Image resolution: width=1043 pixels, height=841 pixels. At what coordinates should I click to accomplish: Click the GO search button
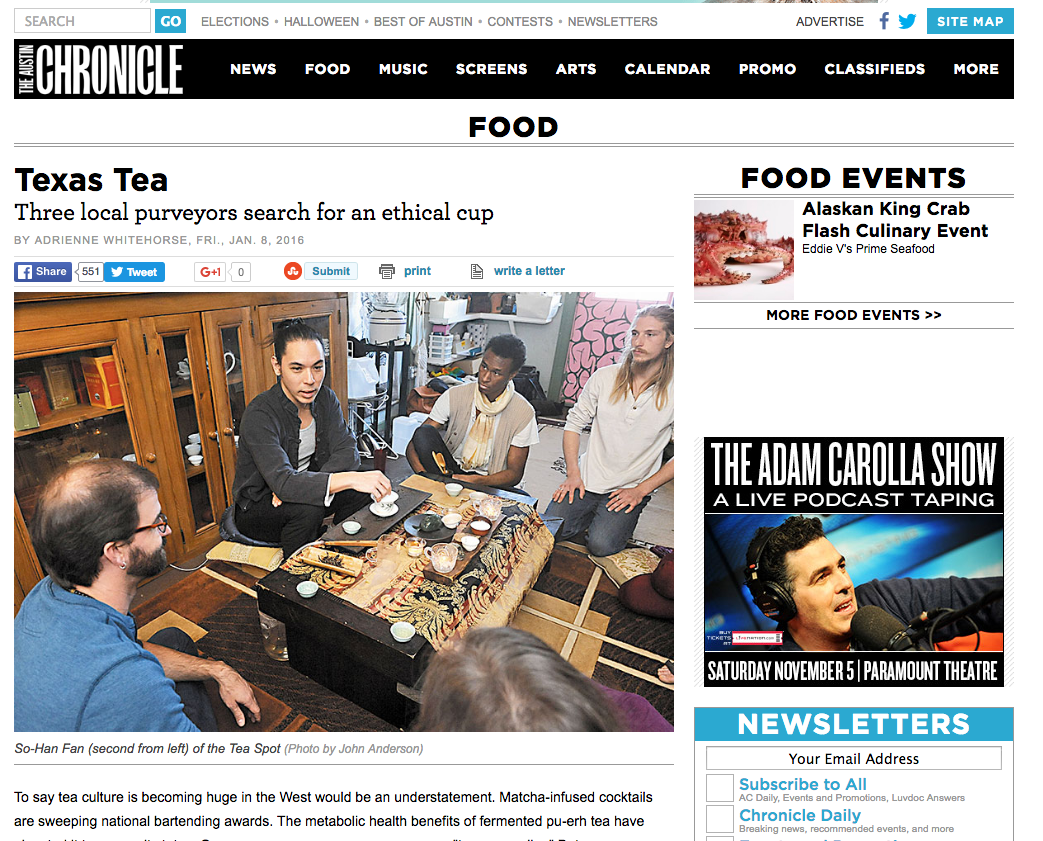coord(170,21)
